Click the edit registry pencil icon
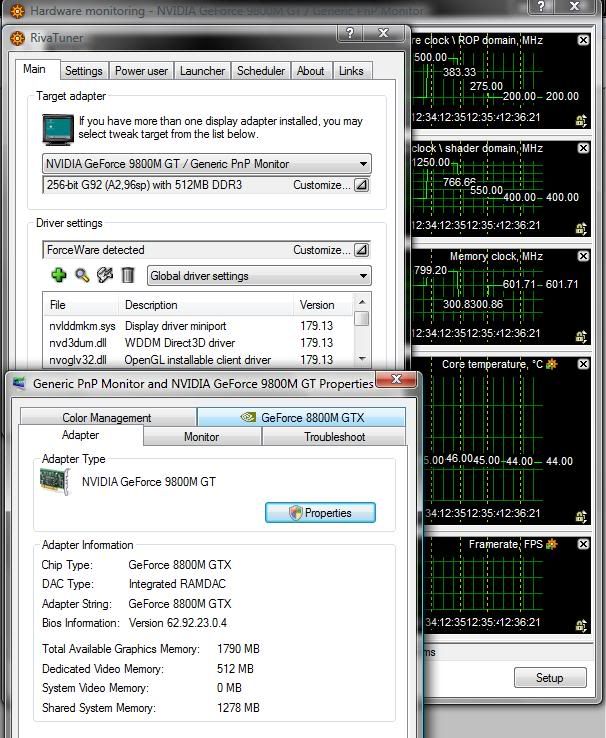The height and width of the screenshot is (738, 606). pyautogui.click(x=105, y=275)
